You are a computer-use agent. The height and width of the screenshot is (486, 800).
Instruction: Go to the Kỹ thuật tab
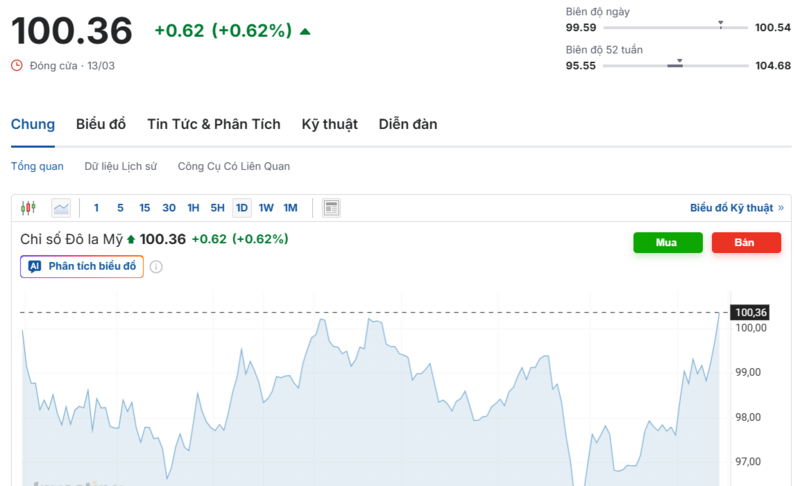click(x=329, y=124)
